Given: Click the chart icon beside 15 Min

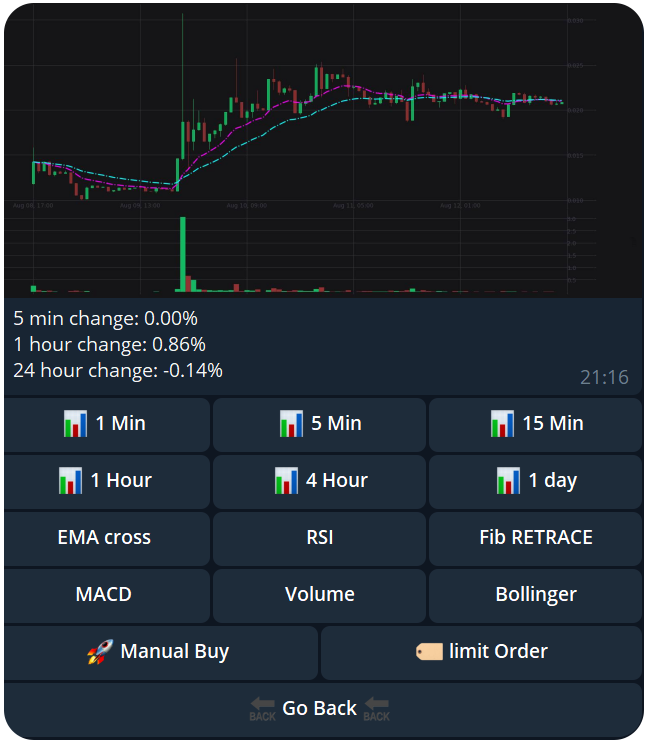Looking at the screenshot, I should [x=502, y=424].
